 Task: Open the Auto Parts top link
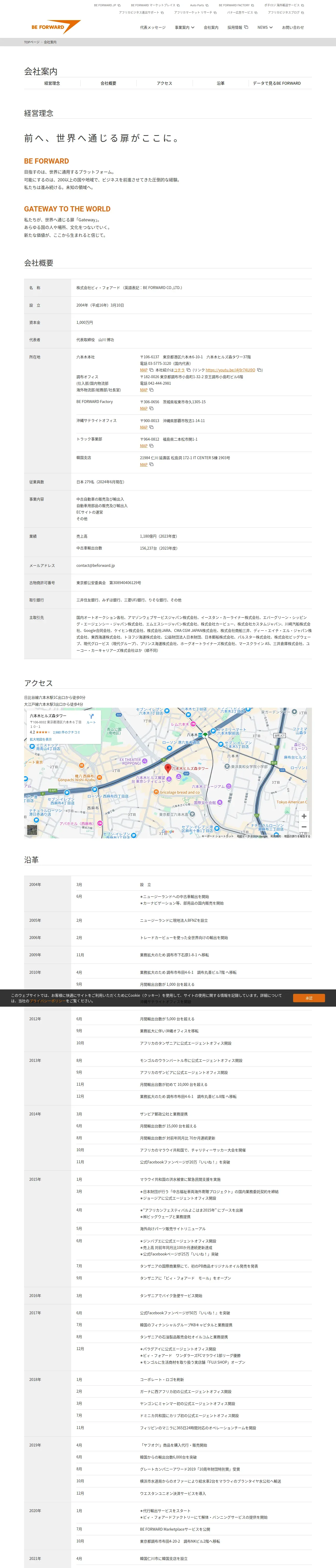coord(197,5)
